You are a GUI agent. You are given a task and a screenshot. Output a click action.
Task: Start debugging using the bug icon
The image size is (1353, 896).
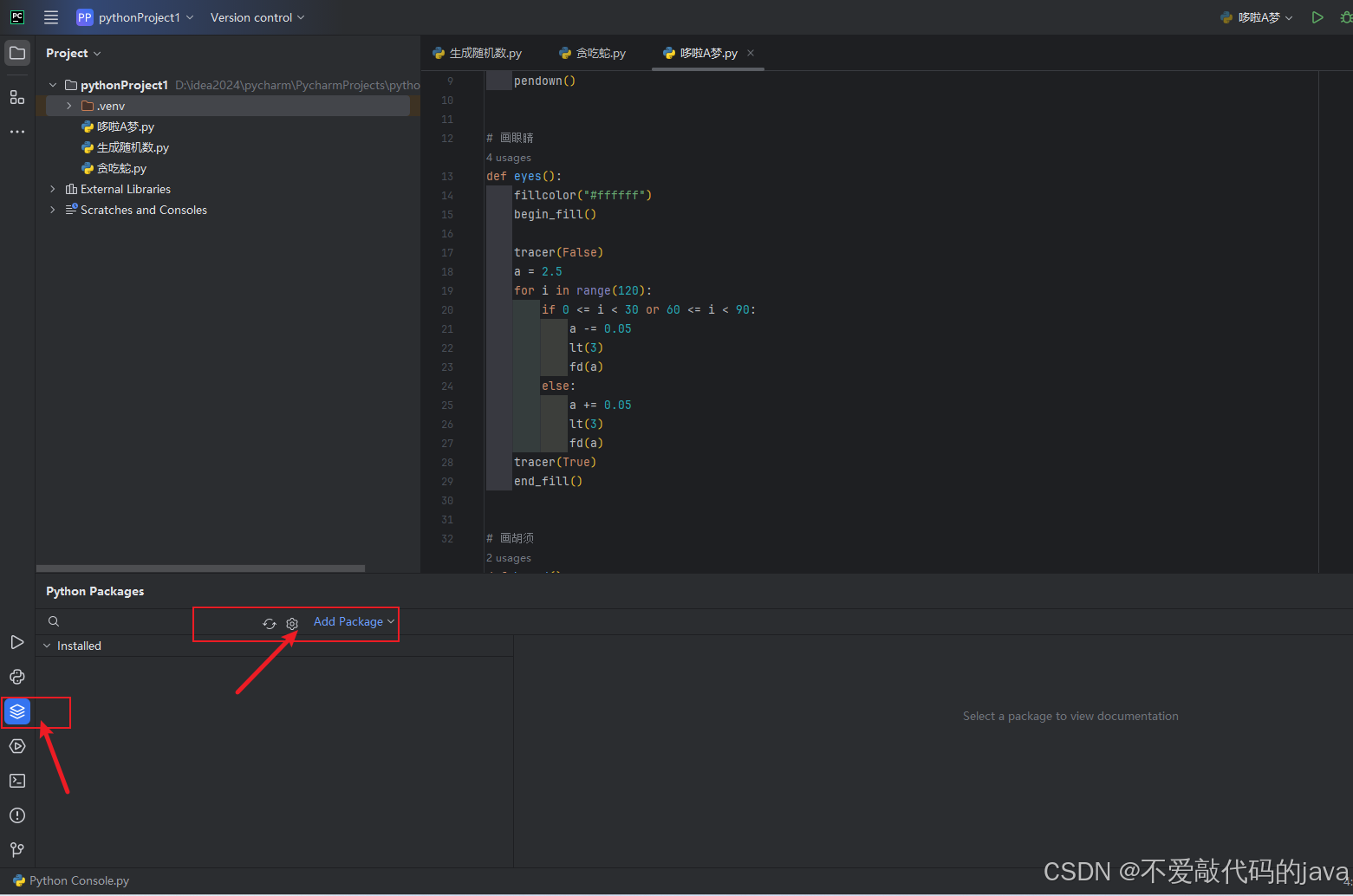click(1347, 16)
